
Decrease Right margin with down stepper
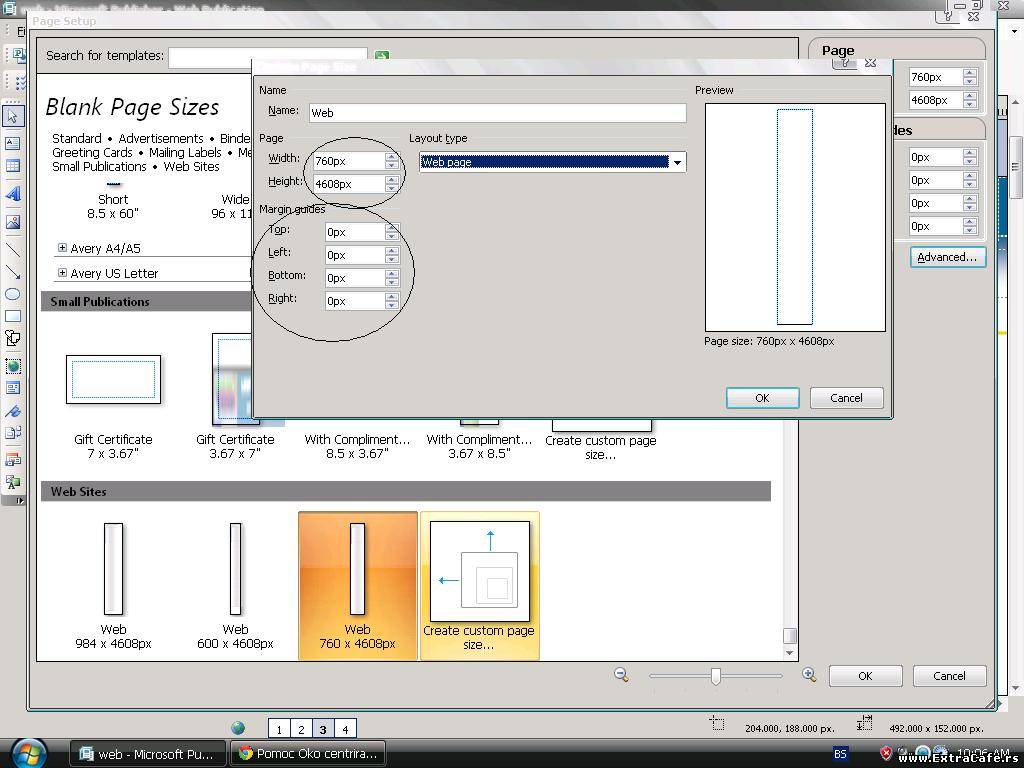point(391,305)
